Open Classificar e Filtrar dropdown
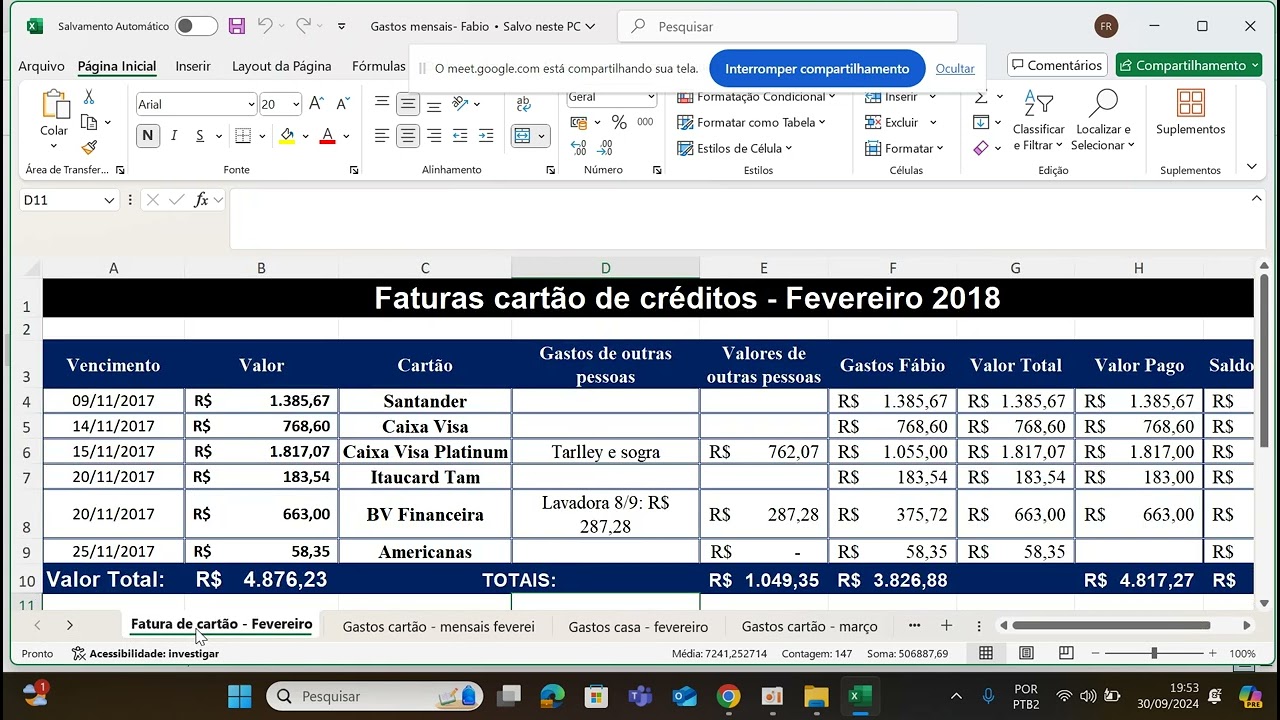Image resolution: width=1280 pixels, height=720 pixels. click(1039, 120)
